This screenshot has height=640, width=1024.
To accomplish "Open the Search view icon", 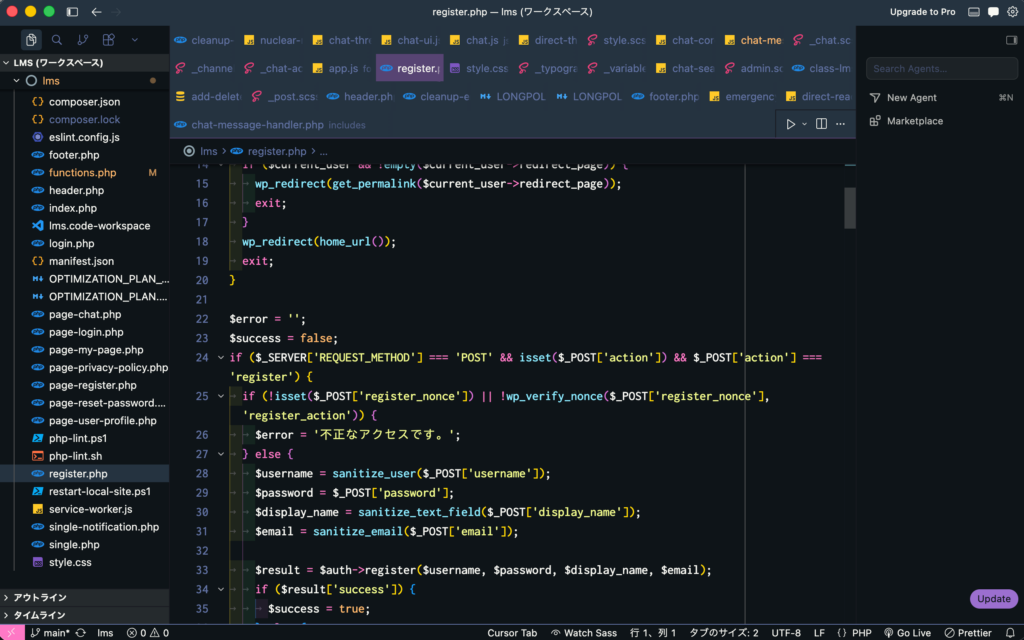I will 57,40.
